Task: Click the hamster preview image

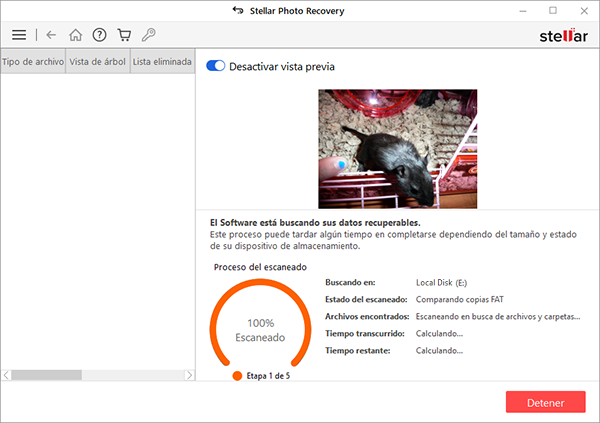Action: pos(397,148)
